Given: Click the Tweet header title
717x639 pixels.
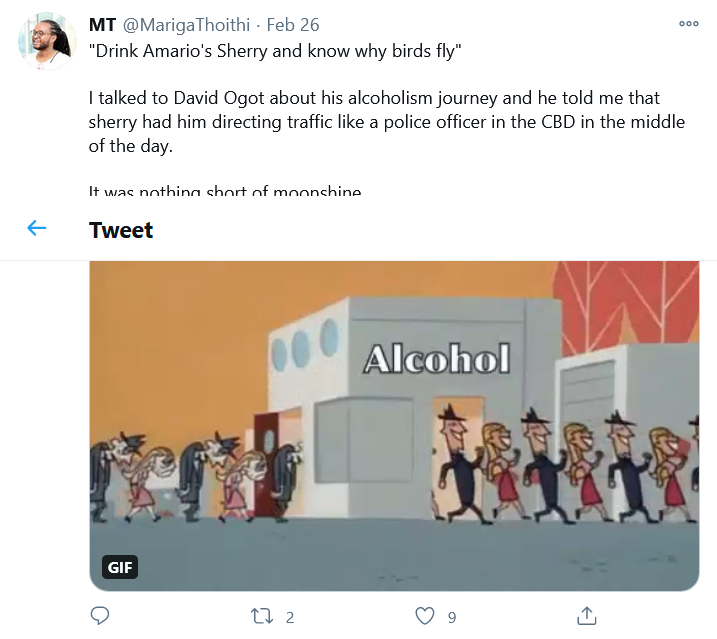Looking at the screenshot, I should pyautogui.click(x=121, y=230).
